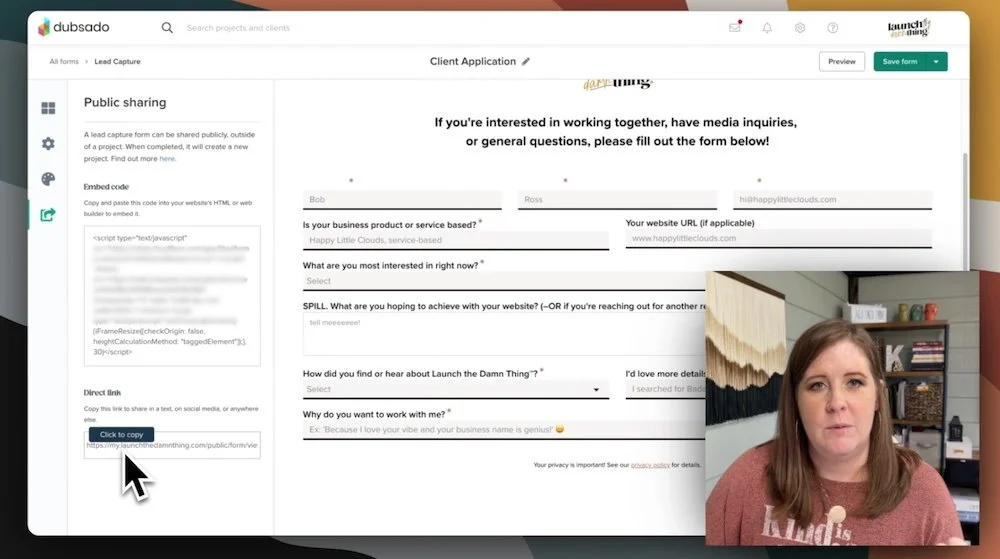Viewport: 1000px width, 559px height.
Task: Click the Save form button
Action: tap(899, 62)
